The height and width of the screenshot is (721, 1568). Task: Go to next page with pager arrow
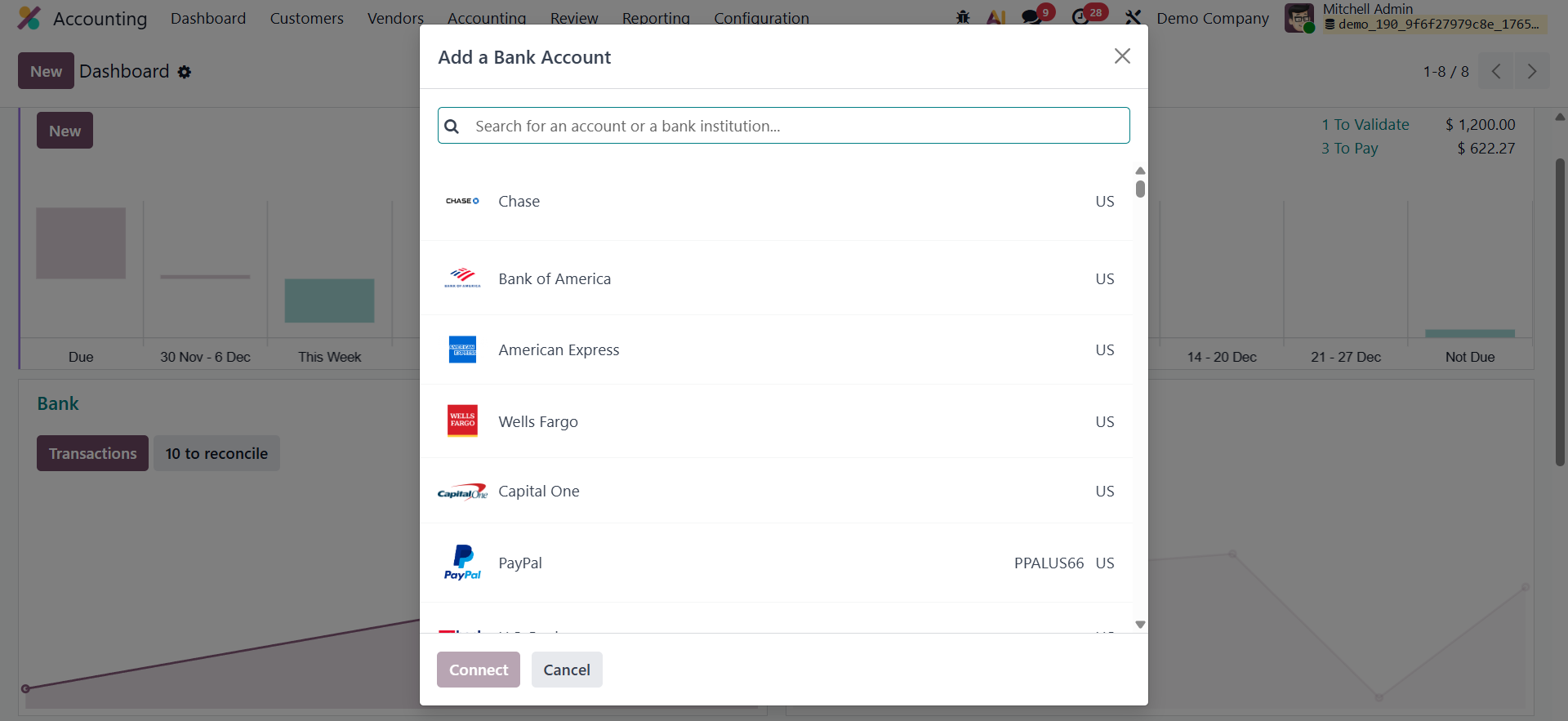tap(1532, 72)
